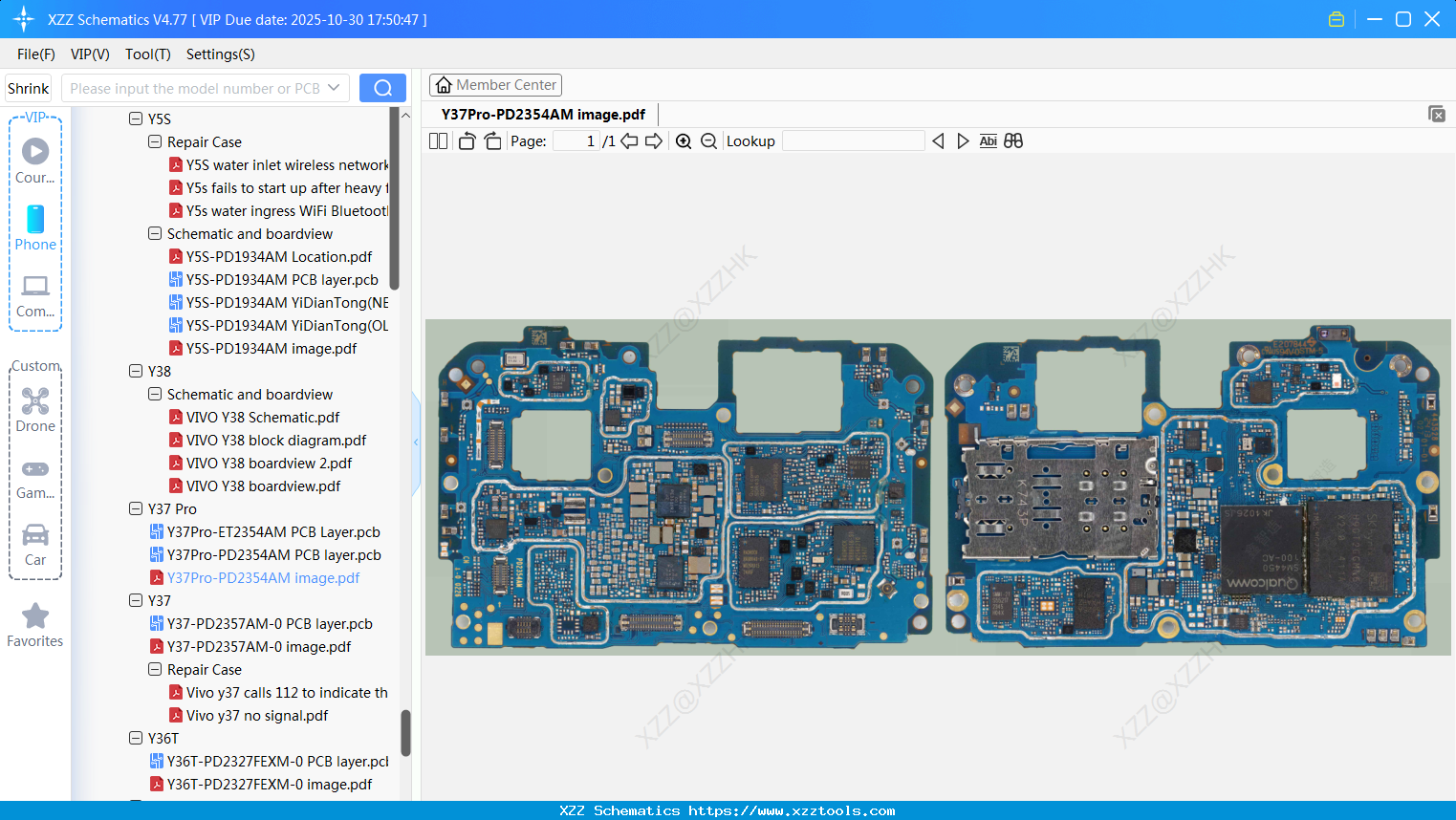Image resolution: width=1456 pixels, height=820 pixels.
Task: Collapse the Y37 Pro tree node
Action: pos(136,508)
